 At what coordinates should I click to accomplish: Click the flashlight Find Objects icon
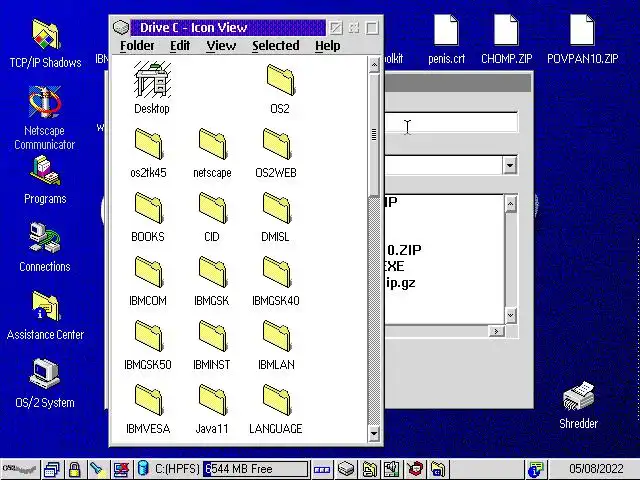[97, 469]
